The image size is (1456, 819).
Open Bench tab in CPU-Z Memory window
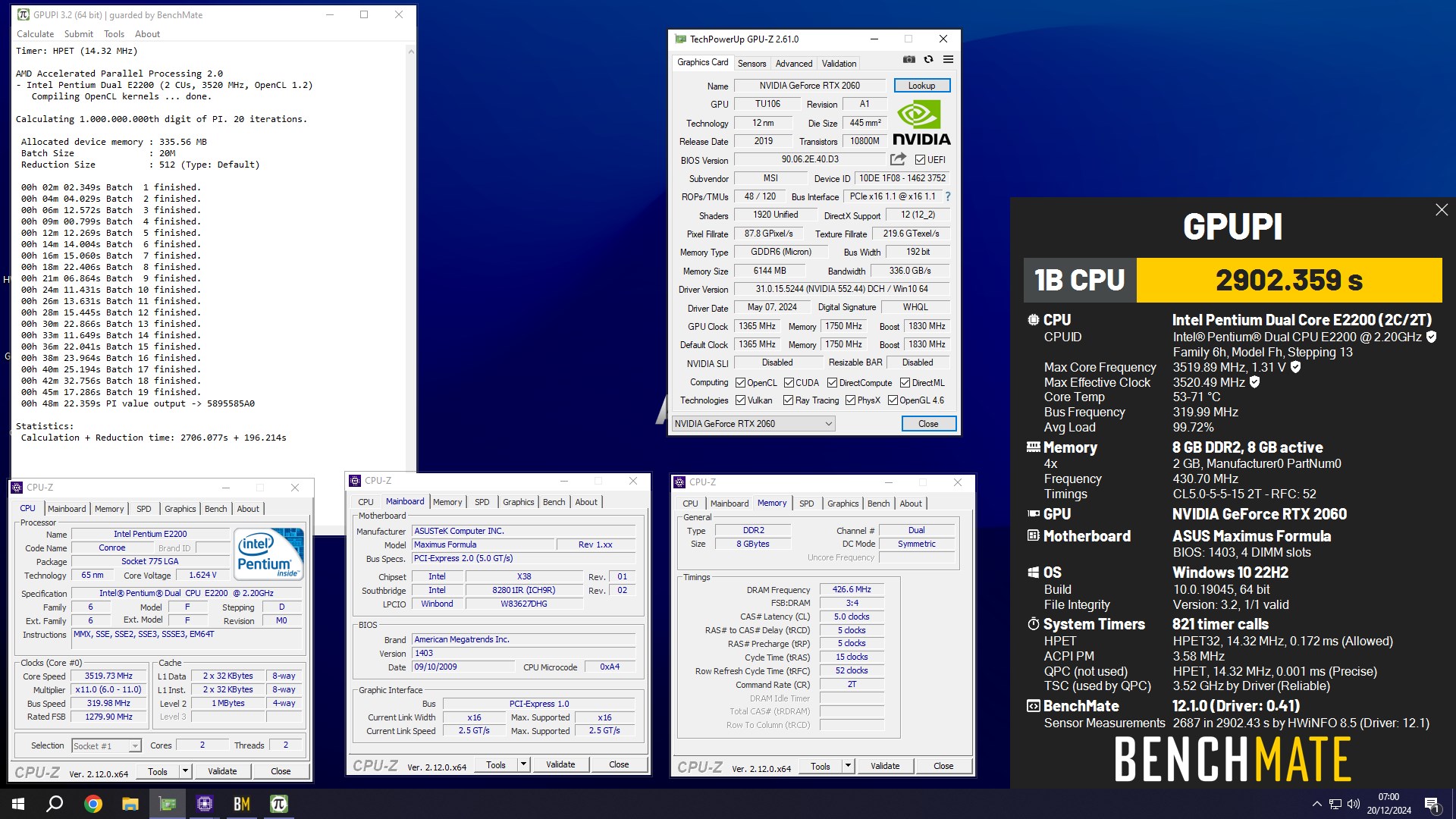pos(878,504)
